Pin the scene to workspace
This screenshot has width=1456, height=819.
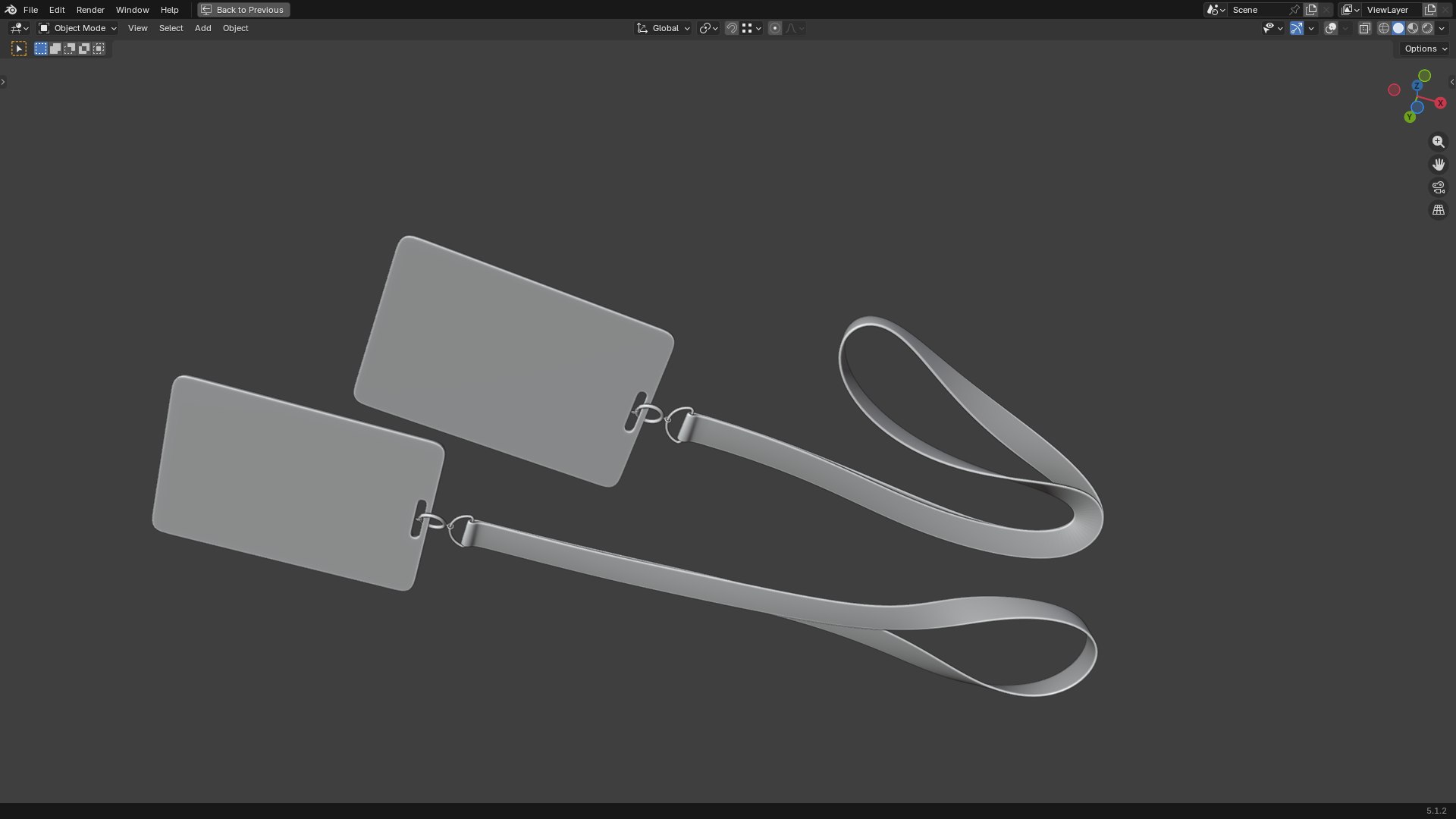point(1294,10)
